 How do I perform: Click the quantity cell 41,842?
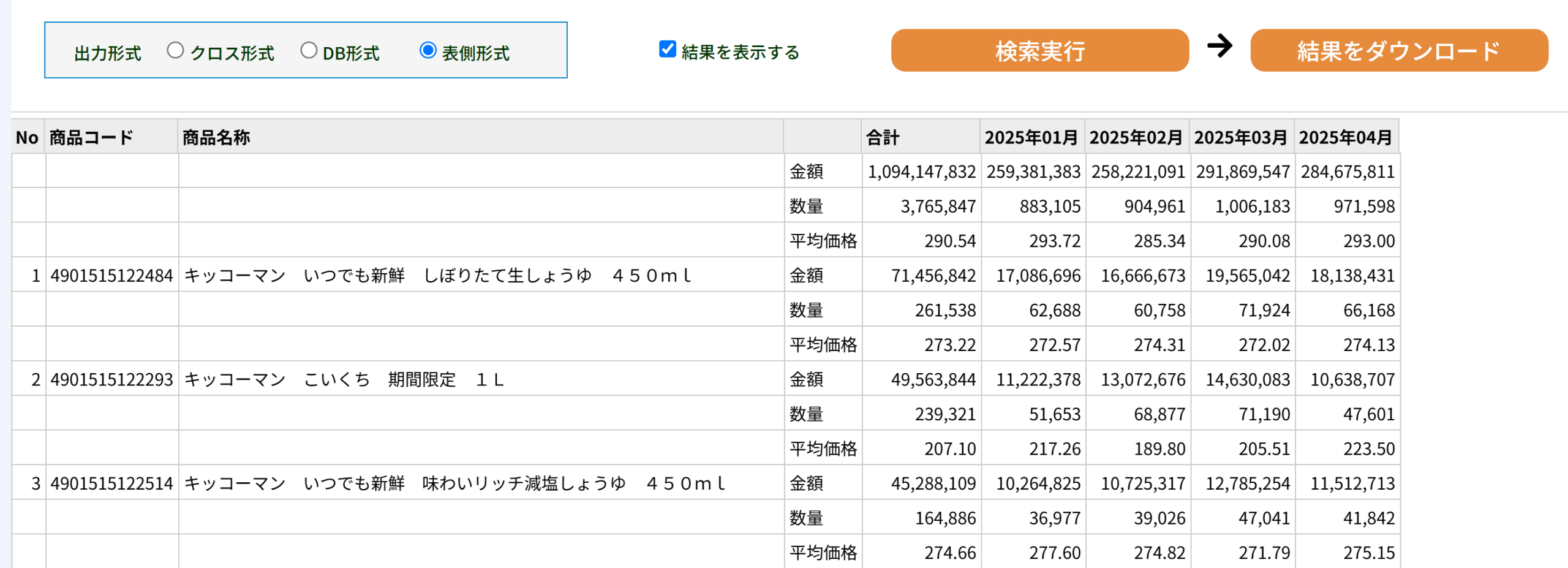1347,518
